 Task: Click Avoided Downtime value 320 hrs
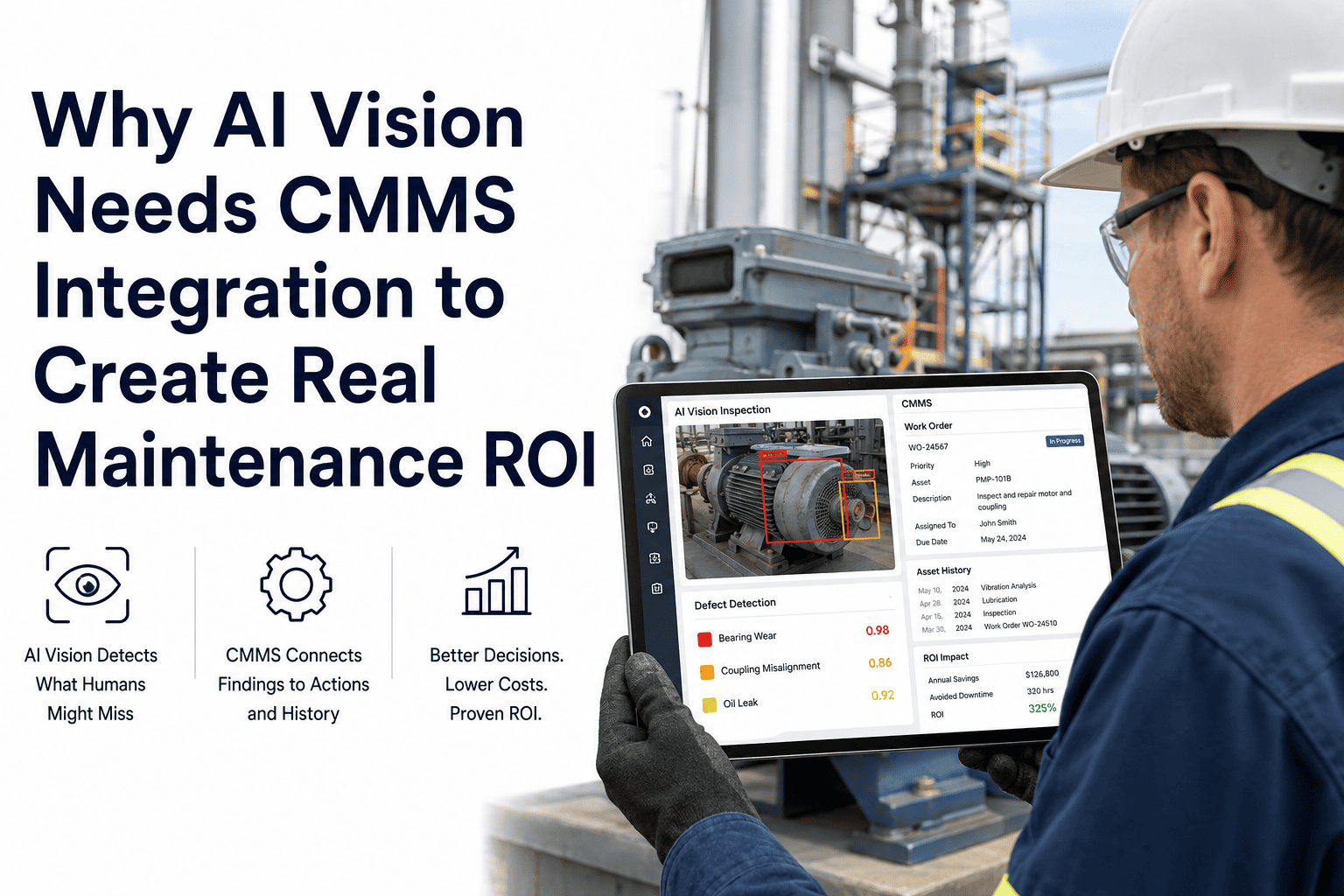(x=1040, y=691)
